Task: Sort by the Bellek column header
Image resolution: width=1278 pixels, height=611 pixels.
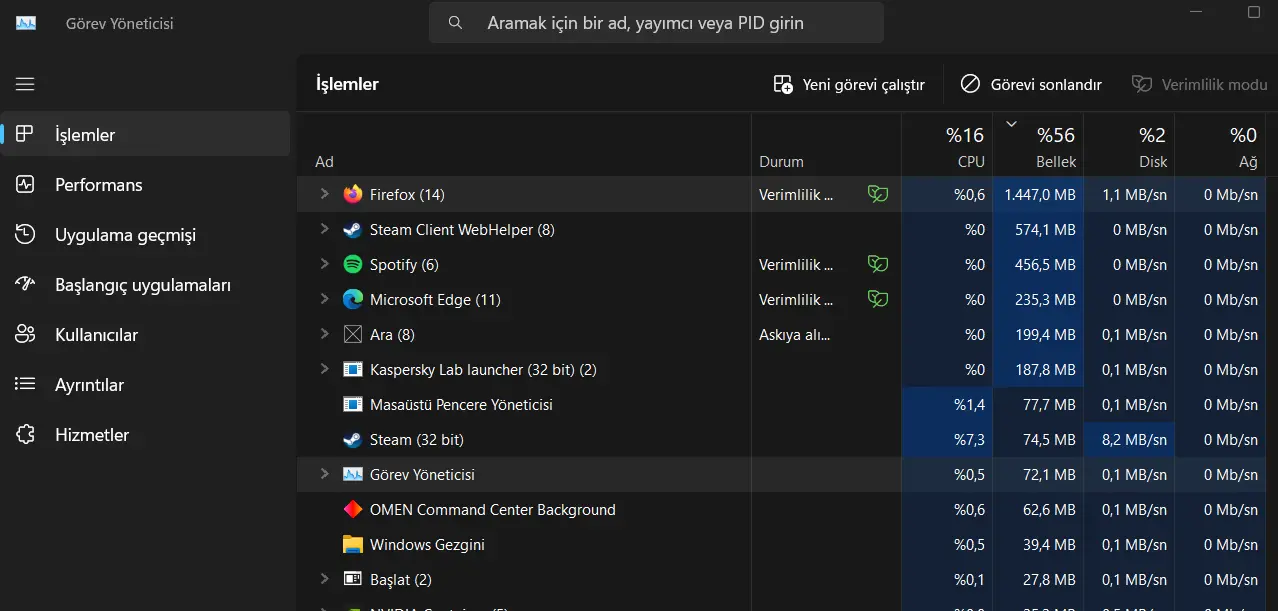Action: (x=1038, y=145)
